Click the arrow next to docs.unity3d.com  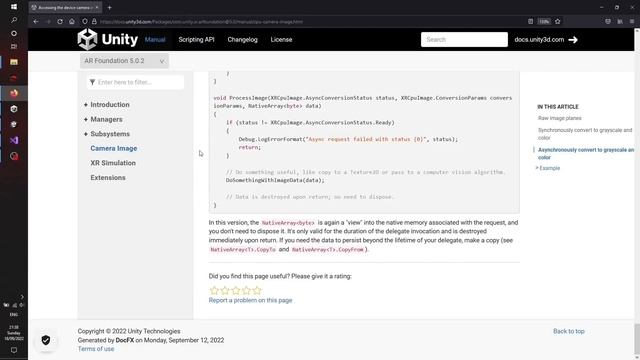(x=573, y=40)
